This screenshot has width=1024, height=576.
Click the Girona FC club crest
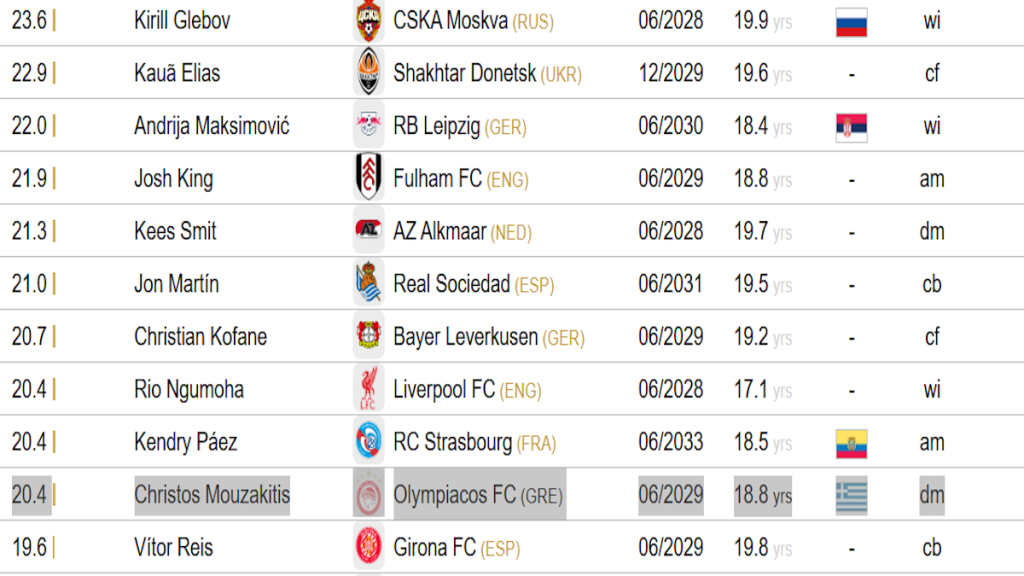tap(368, 547)
